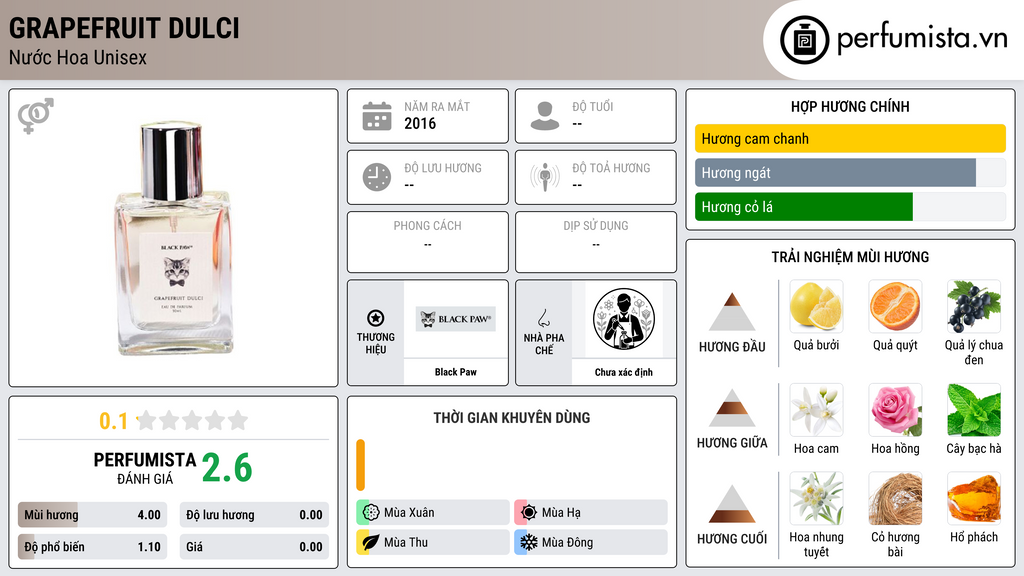Click the Quả lý chua đen note image
The width and height of the screenshot is (1024, 576).
pyautogui.click(x=974, y=306)
